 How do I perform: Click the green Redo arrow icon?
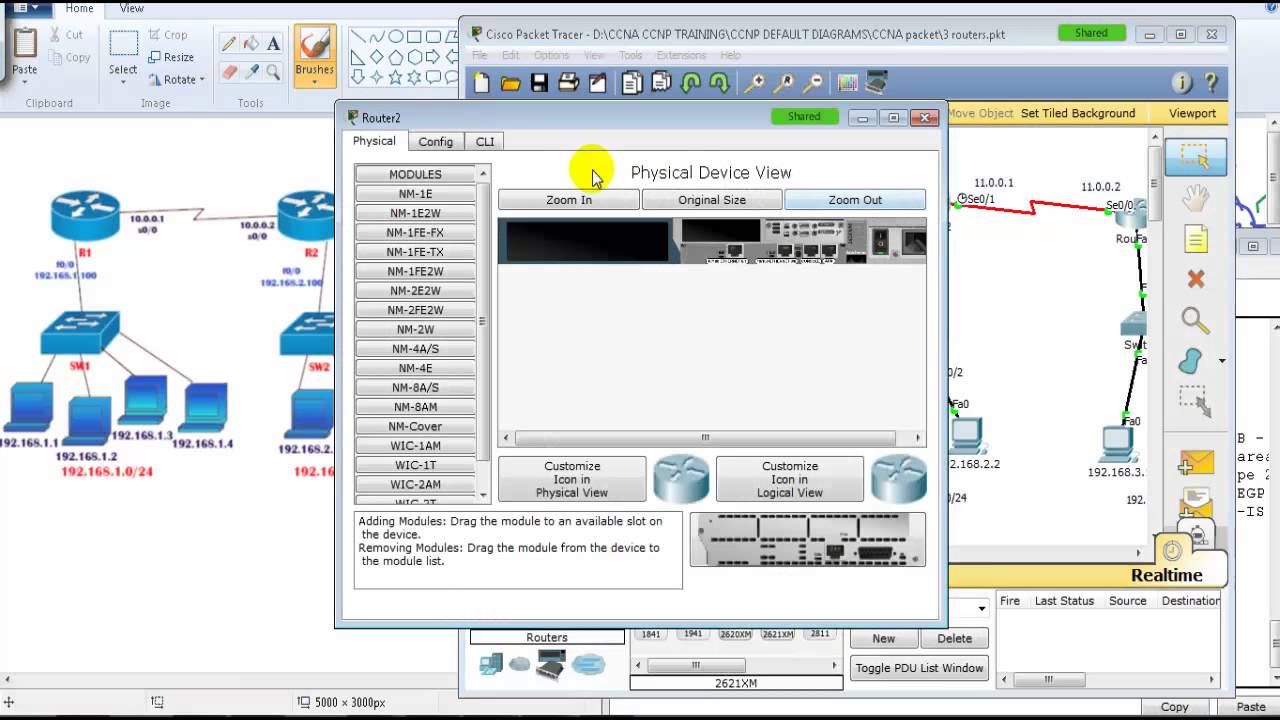tap(719, 83)
